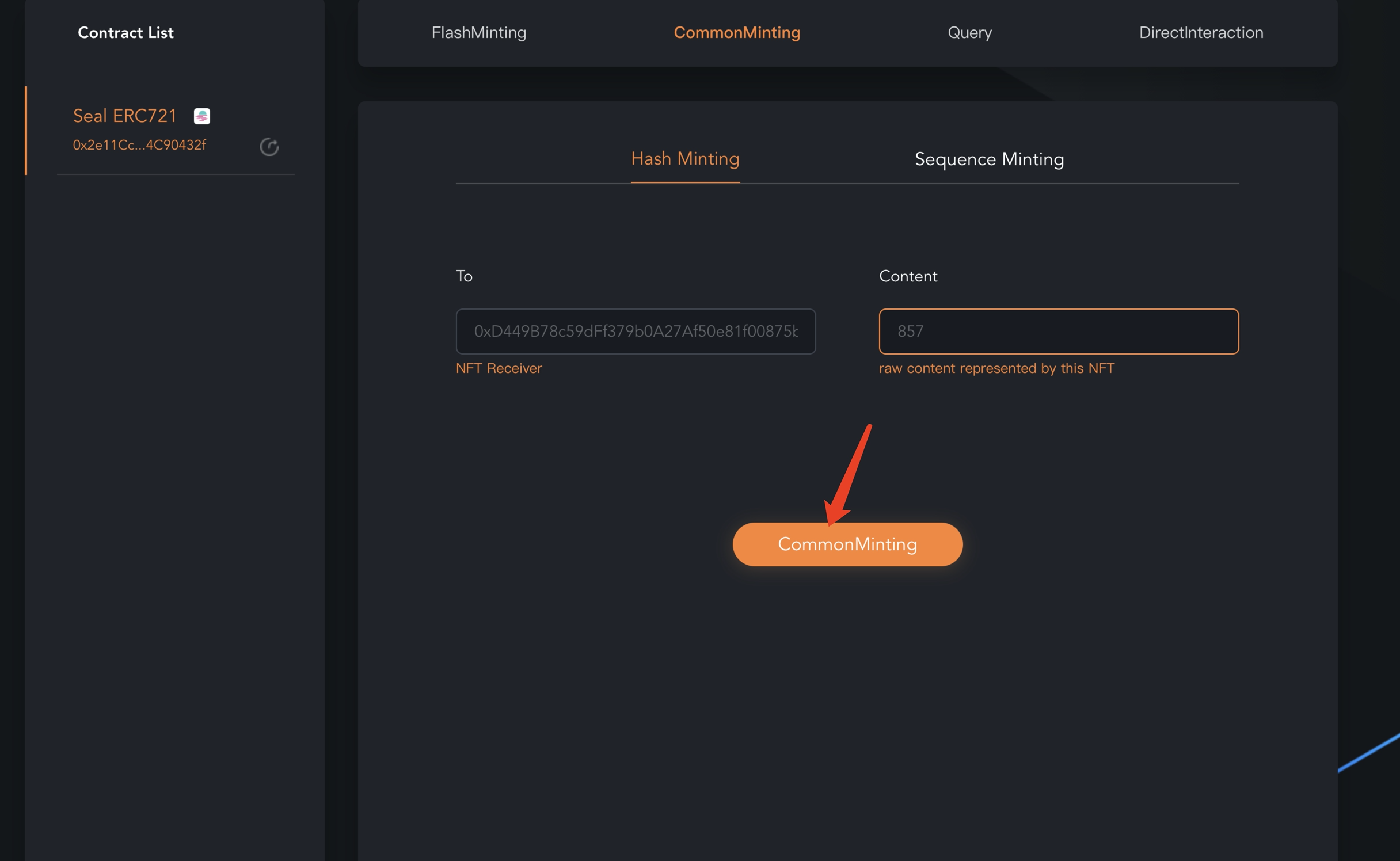Image resolution: width=1400 pixels, height=861 pixels.
Task: Click the orange selection bar beside Seal ERC721
Action: tap(26, 130)
